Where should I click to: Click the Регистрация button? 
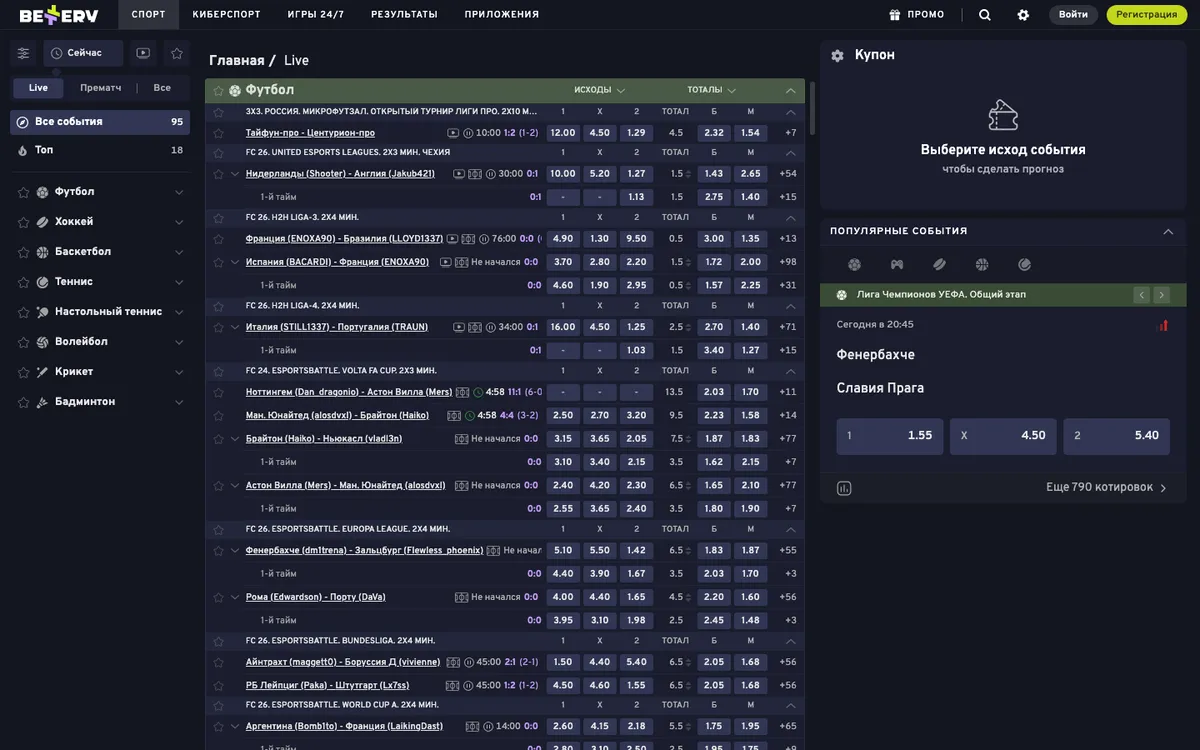(1147, 15)
